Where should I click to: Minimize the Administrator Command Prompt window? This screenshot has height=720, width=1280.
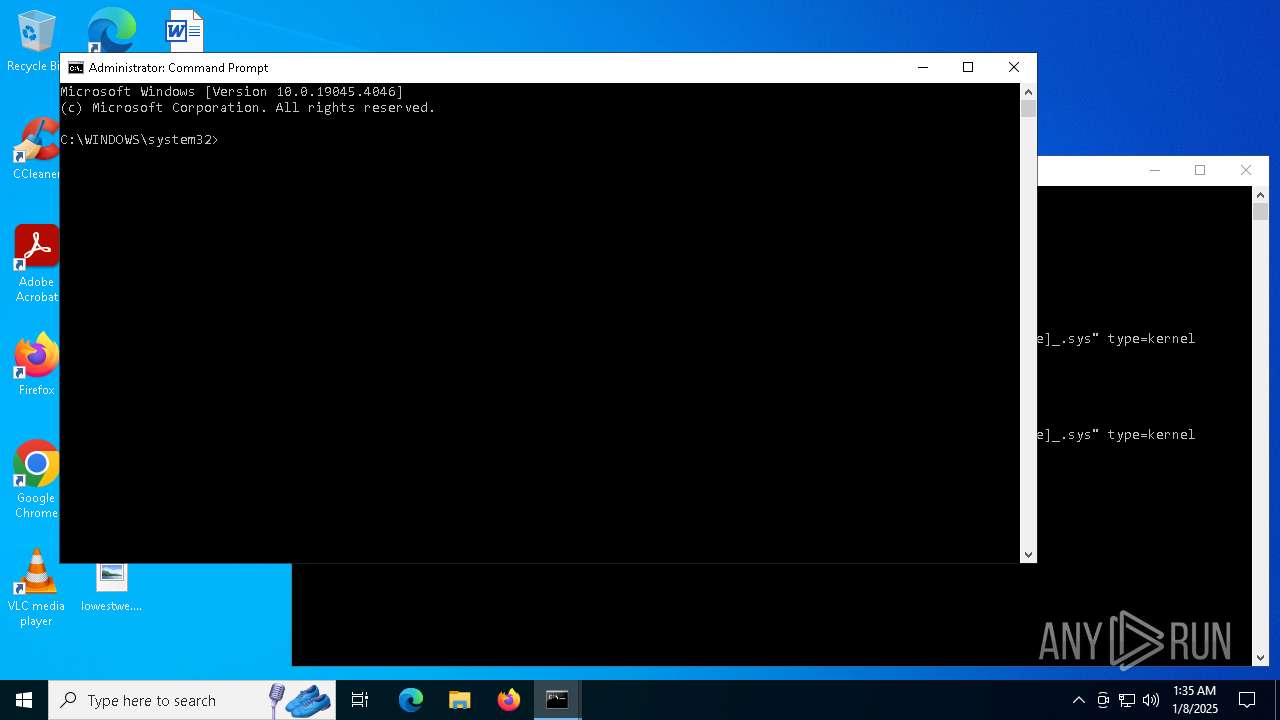(x=922, y=68)
